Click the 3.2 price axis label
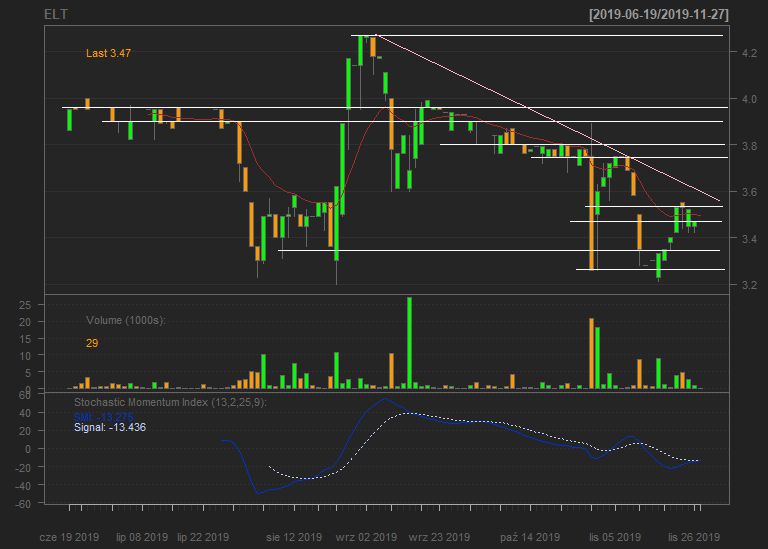This screenshot has width=768, height=549. [749, 285]
